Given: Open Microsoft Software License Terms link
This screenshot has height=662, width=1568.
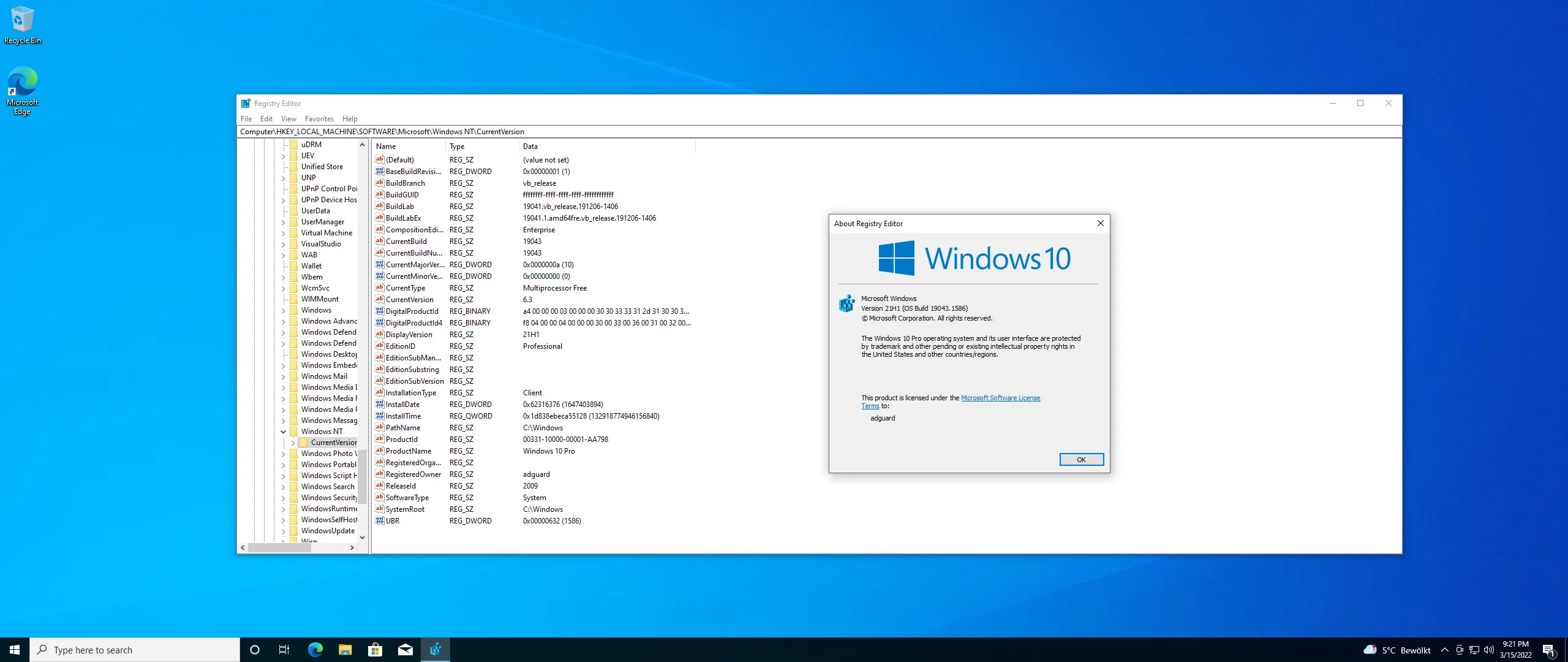Looking at the screenshot, I should [1000, 398].
